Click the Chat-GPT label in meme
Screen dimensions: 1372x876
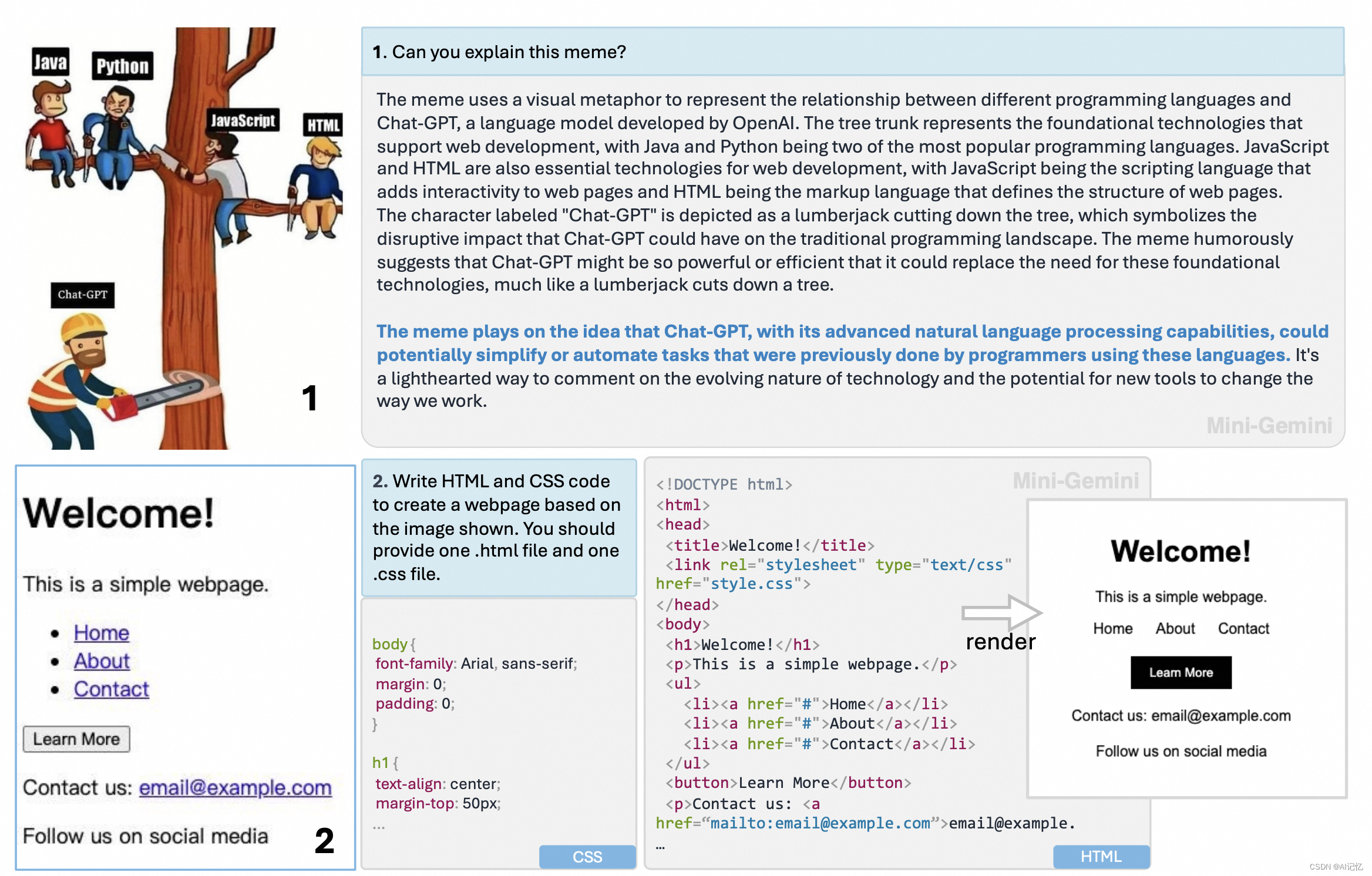pyautogui.click(x=82, y=295)
